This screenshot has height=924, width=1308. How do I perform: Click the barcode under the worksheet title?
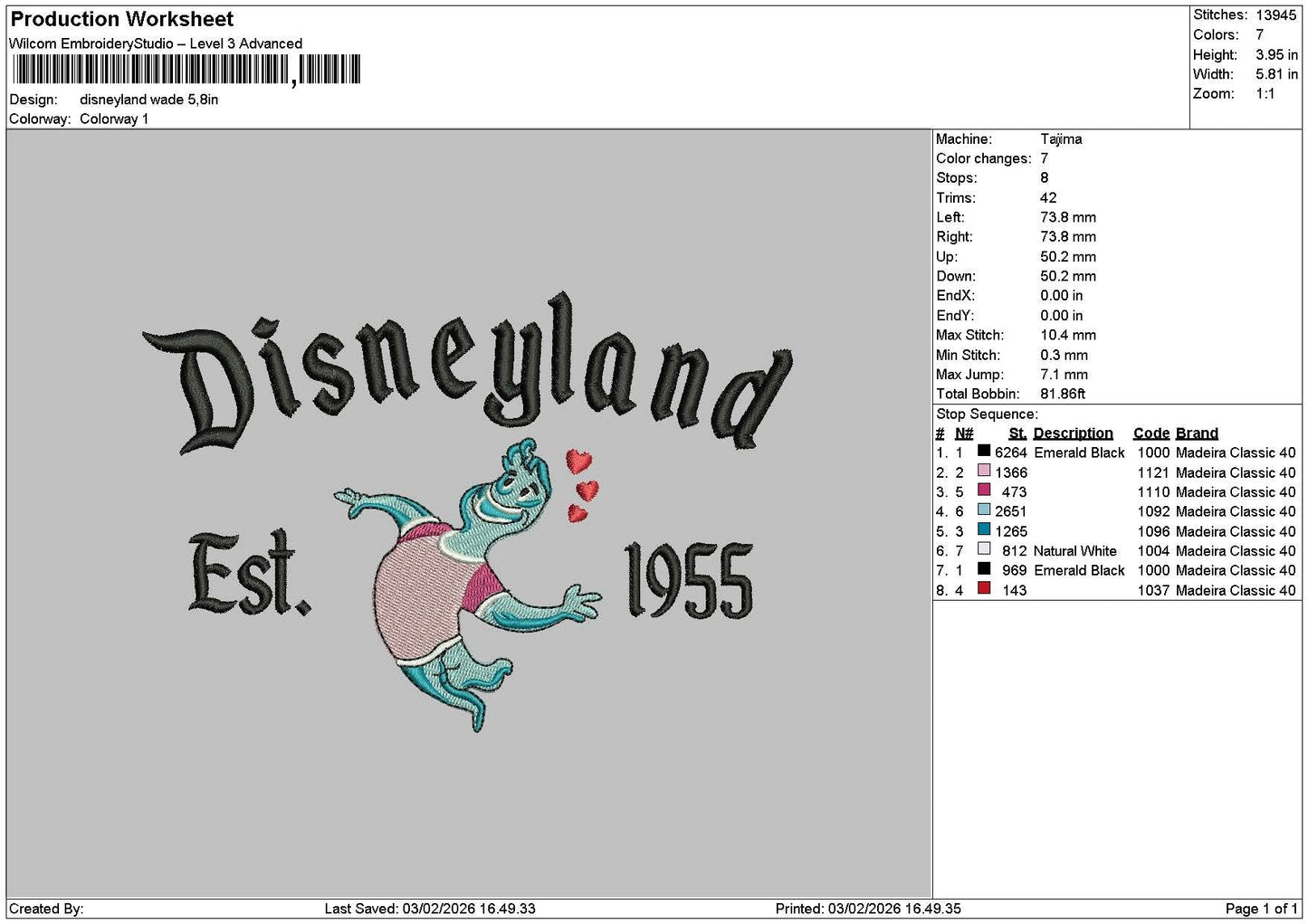[186, 70]
